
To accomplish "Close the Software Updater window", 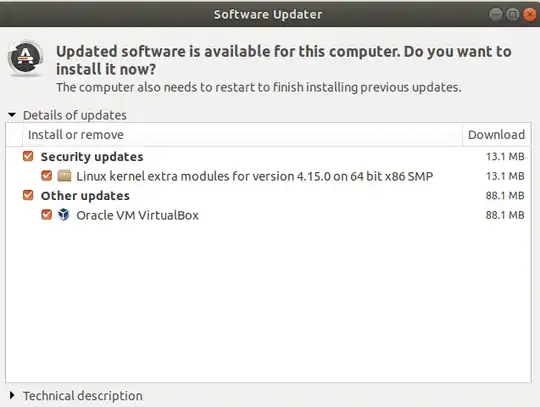I will tap(530, 14).
